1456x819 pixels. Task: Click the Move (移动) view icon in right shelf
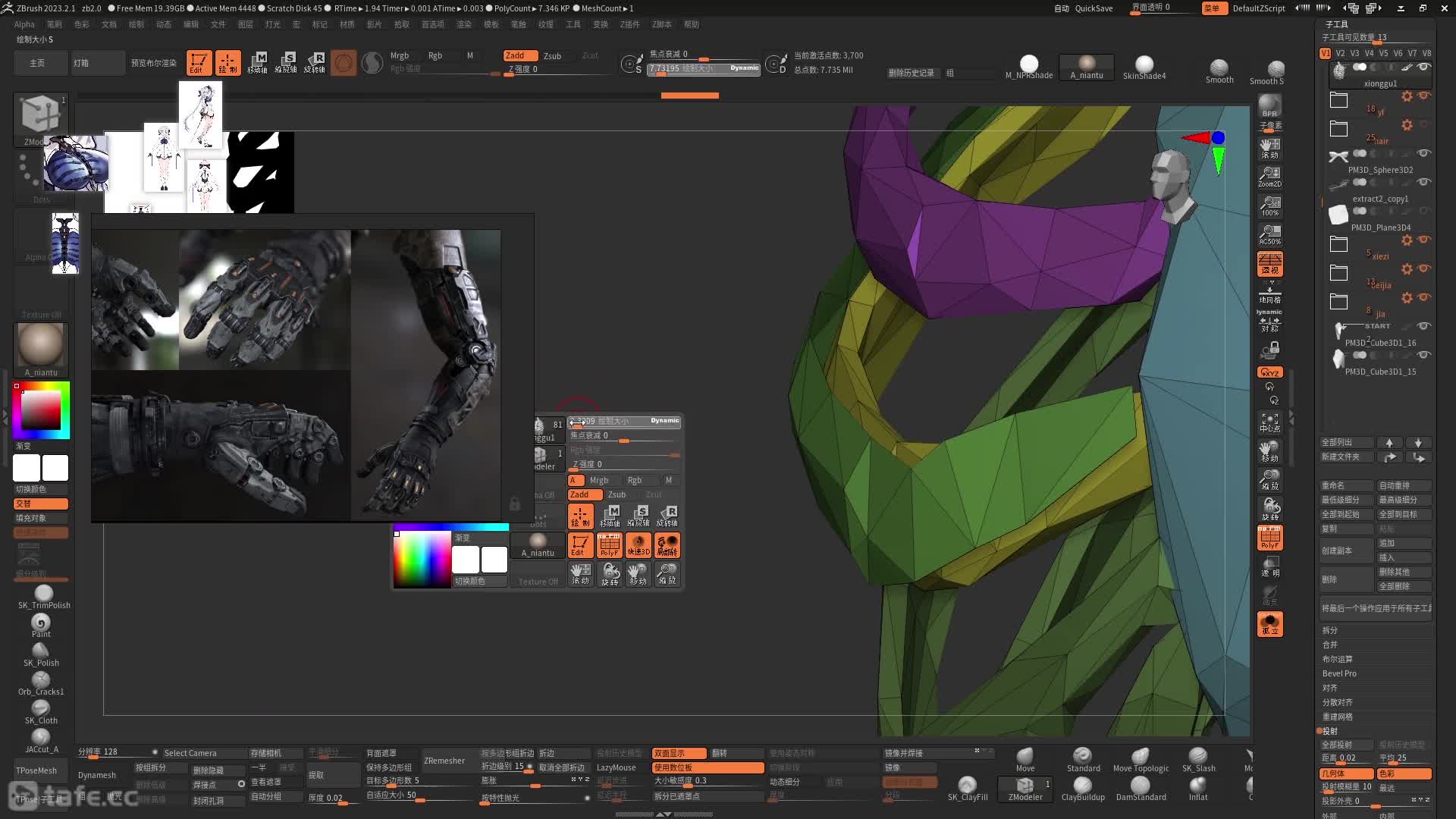(1269, 451)
